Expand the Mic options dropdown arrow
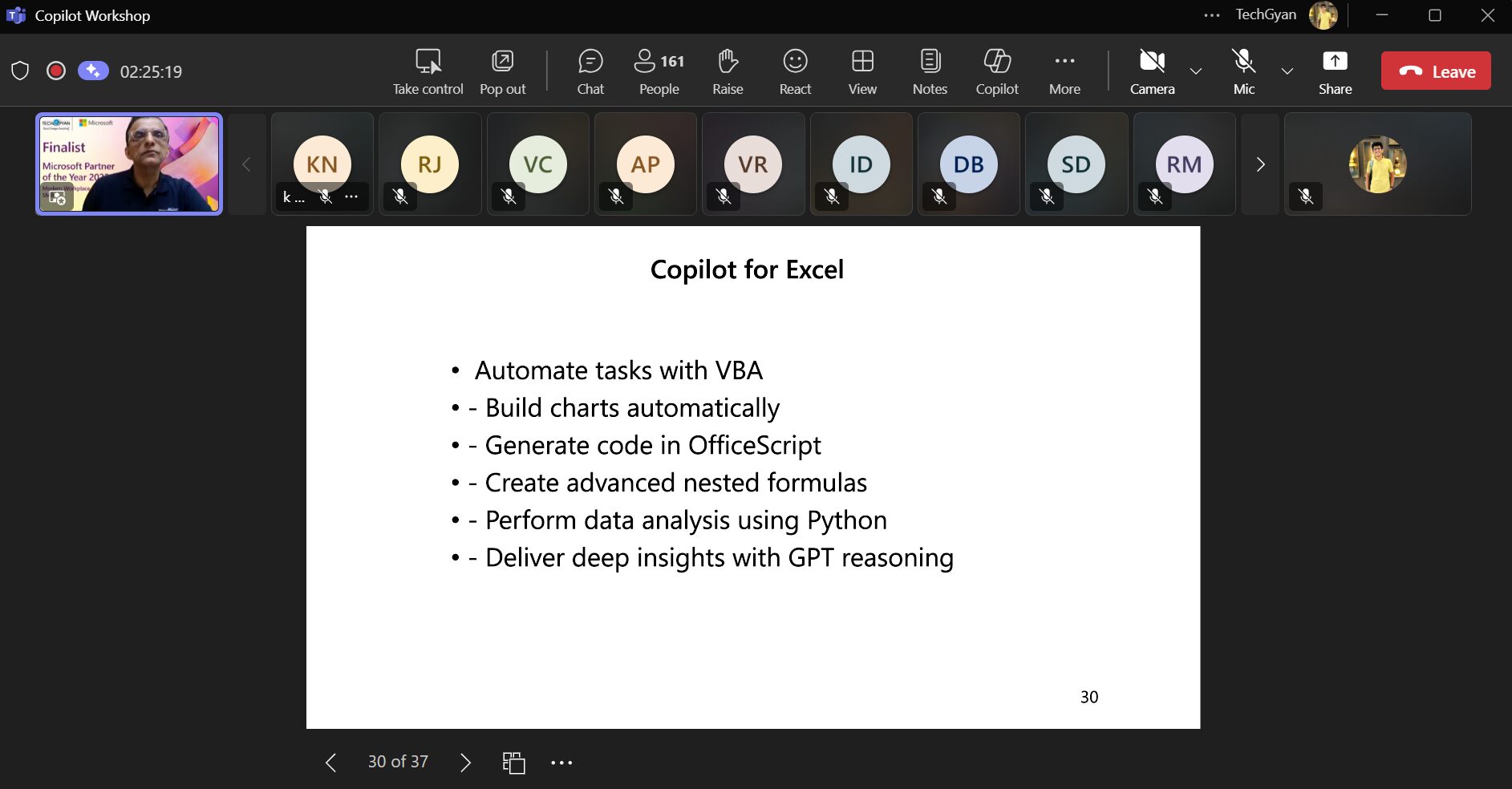The image size is (1512, 789). tap(1287, 71)
